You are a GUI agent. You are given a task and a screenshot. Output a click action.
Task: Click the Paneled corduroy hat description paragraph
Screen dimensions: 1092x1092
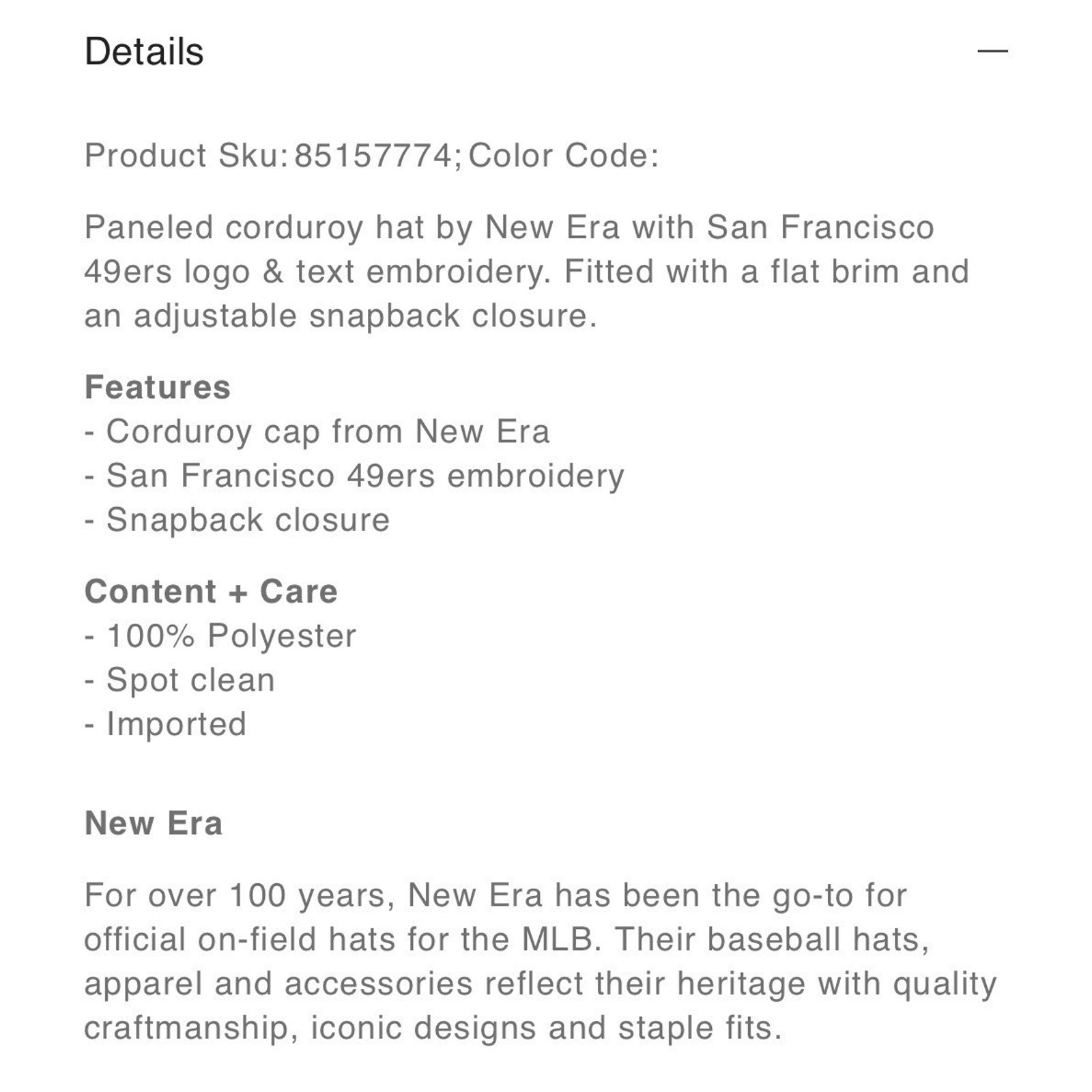pyautogui.click(x=527, y=272)
